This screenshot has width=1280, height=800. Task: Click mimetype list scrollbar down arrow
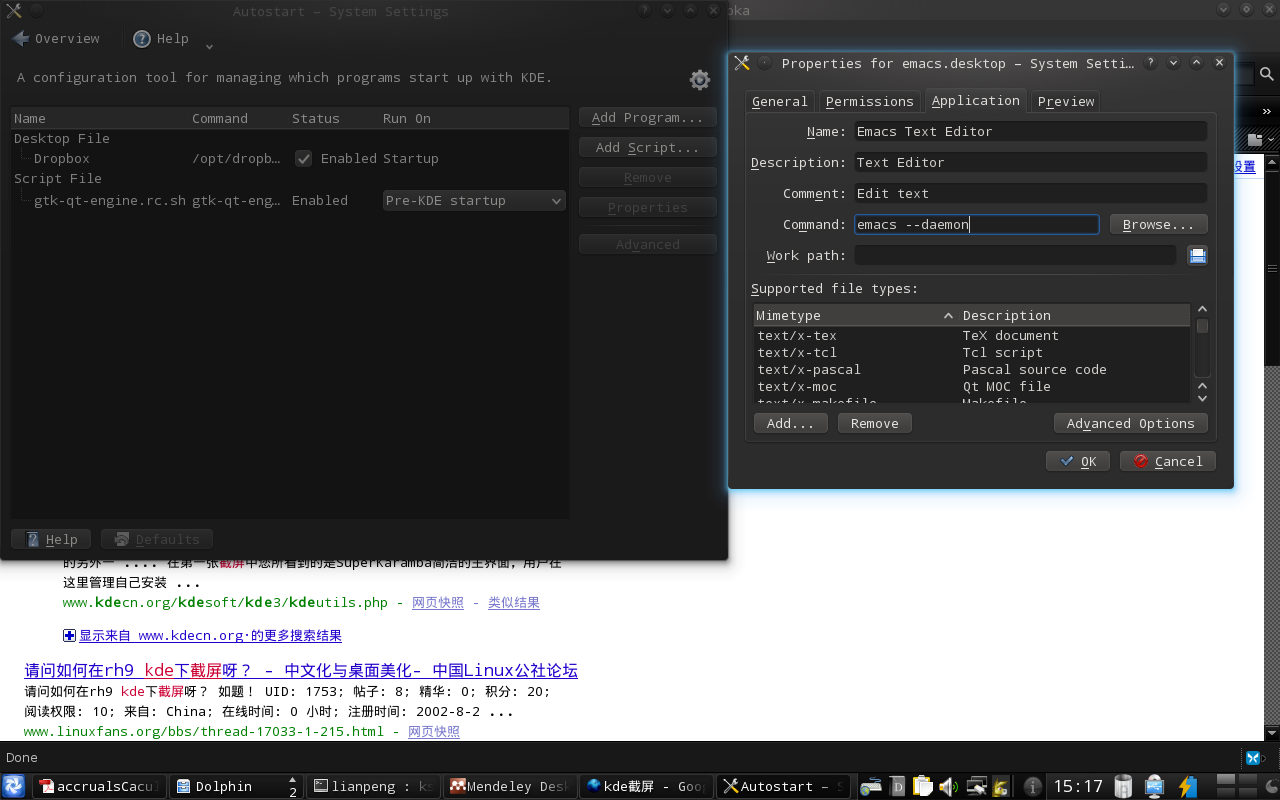[x=1202, y=398]
